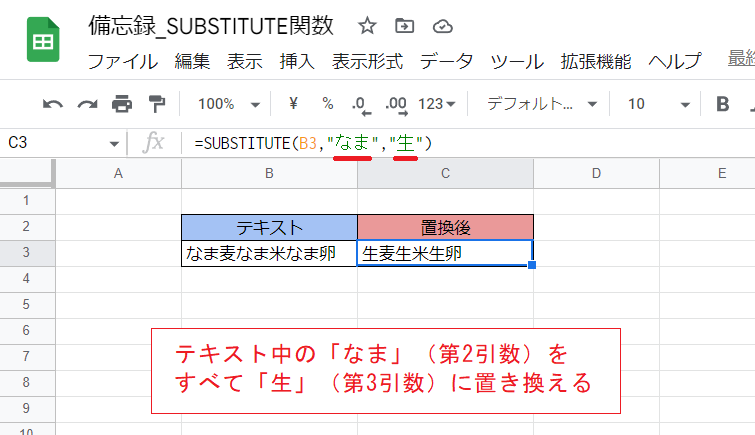The width and height of the screenshot is (755, 435).
Task: Select row 6 header
Action: pyautogui.click(x=26, y=331)
